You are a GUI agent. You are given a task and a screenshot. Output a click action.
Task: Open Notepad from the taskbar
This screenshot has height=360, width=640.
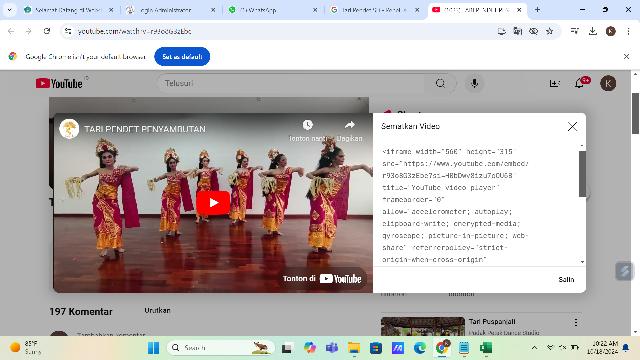(x=464, y=348)
